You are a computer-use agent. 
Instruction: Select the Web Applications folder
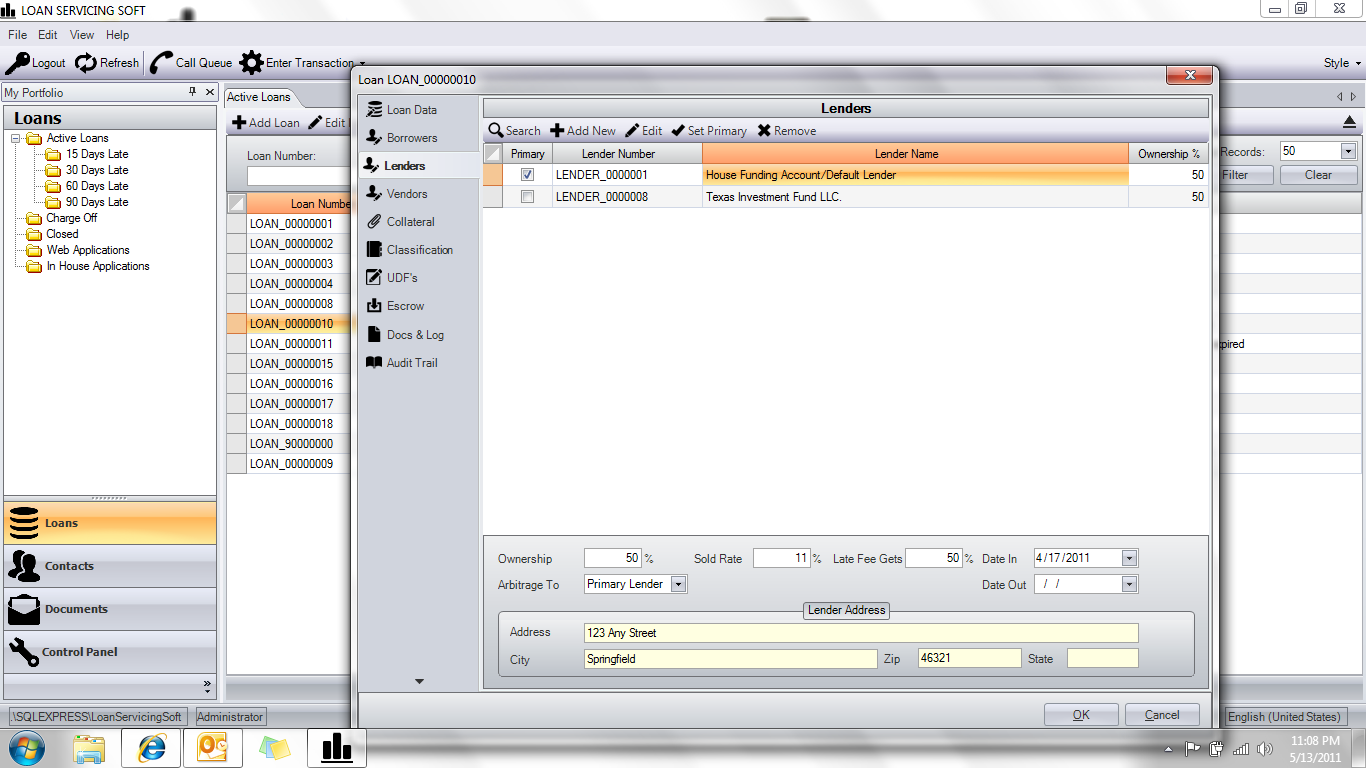tap(88, 250)
